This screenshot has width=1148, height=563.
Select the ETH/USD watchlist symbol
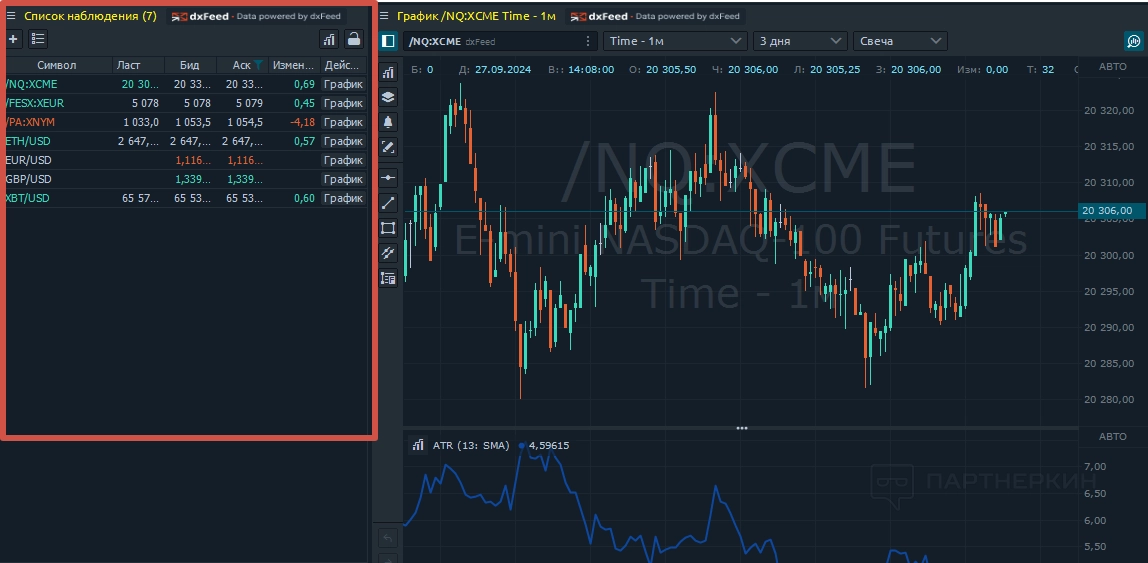[x=29, y=141]
